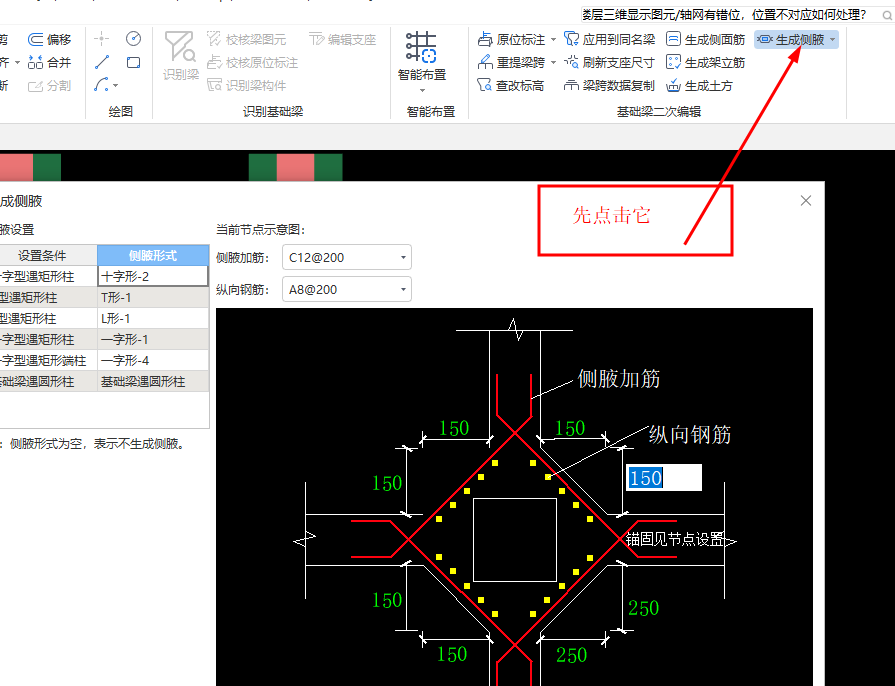Click the 150 value input field
Viewport: 895px width, 686px height.
pyautogui.click(x=663, y=478)
